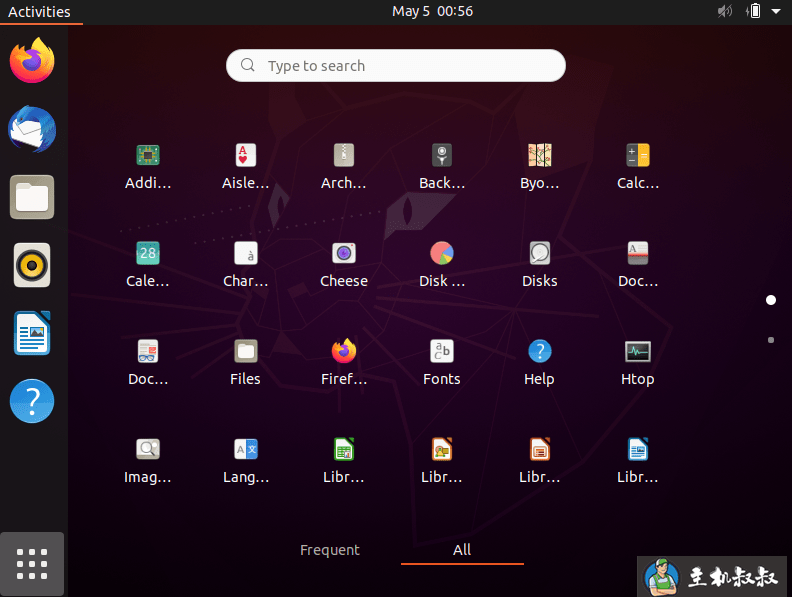Launch Disk Usage Analyzer pie icon
Screen dimensions: 792x597
[x=442, y=254]
